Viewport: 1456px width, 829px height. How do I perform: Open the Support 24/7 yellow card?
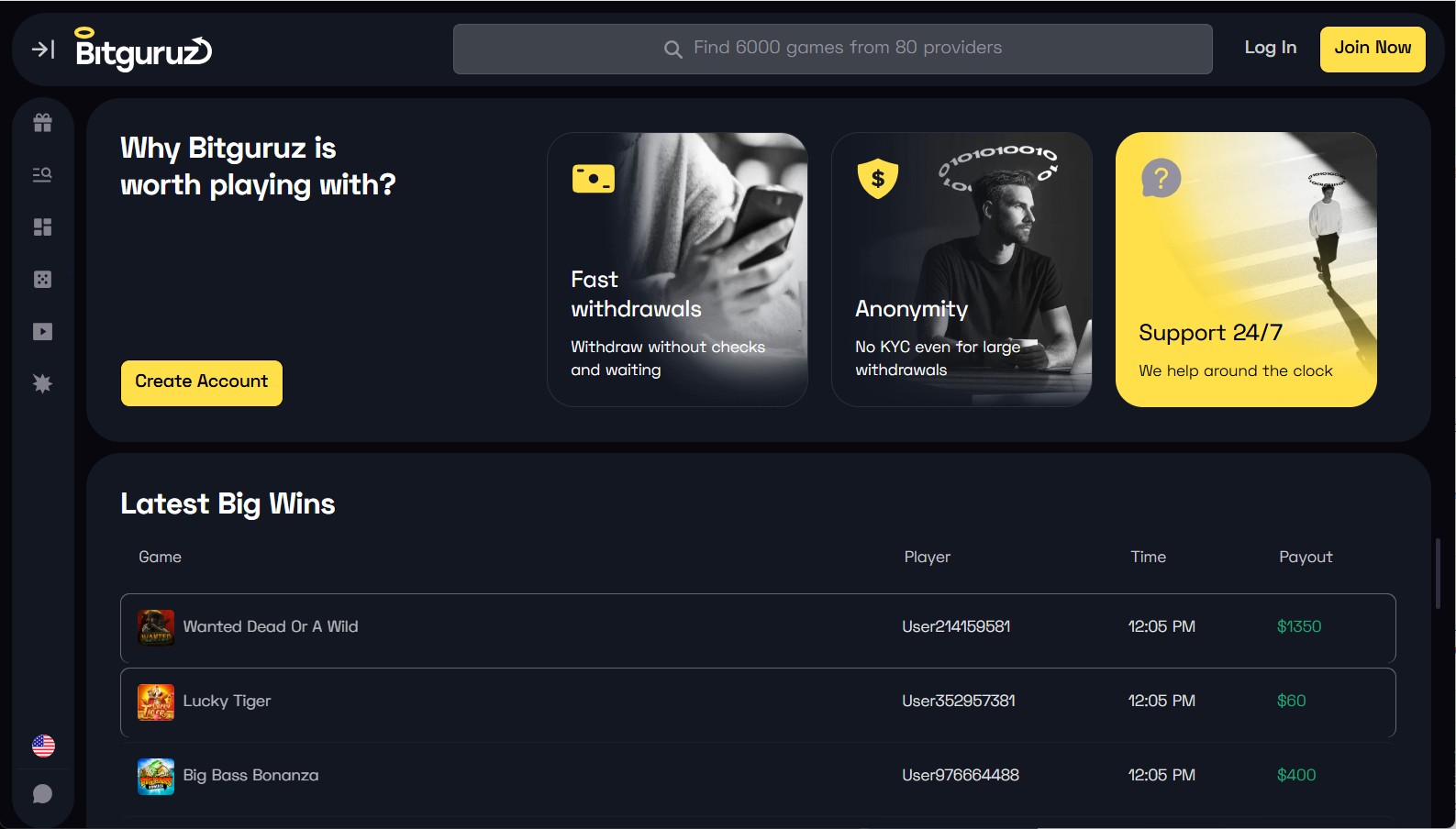pos(1246,270)
